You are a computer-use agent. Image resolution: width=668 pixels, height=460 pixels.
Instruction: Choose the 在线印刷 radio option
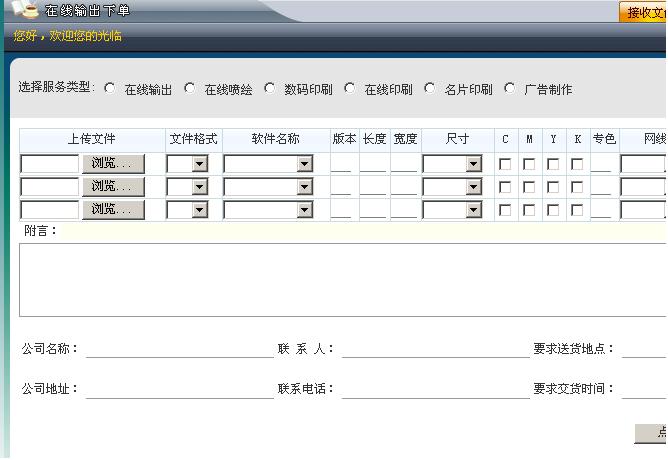point(349,88)
